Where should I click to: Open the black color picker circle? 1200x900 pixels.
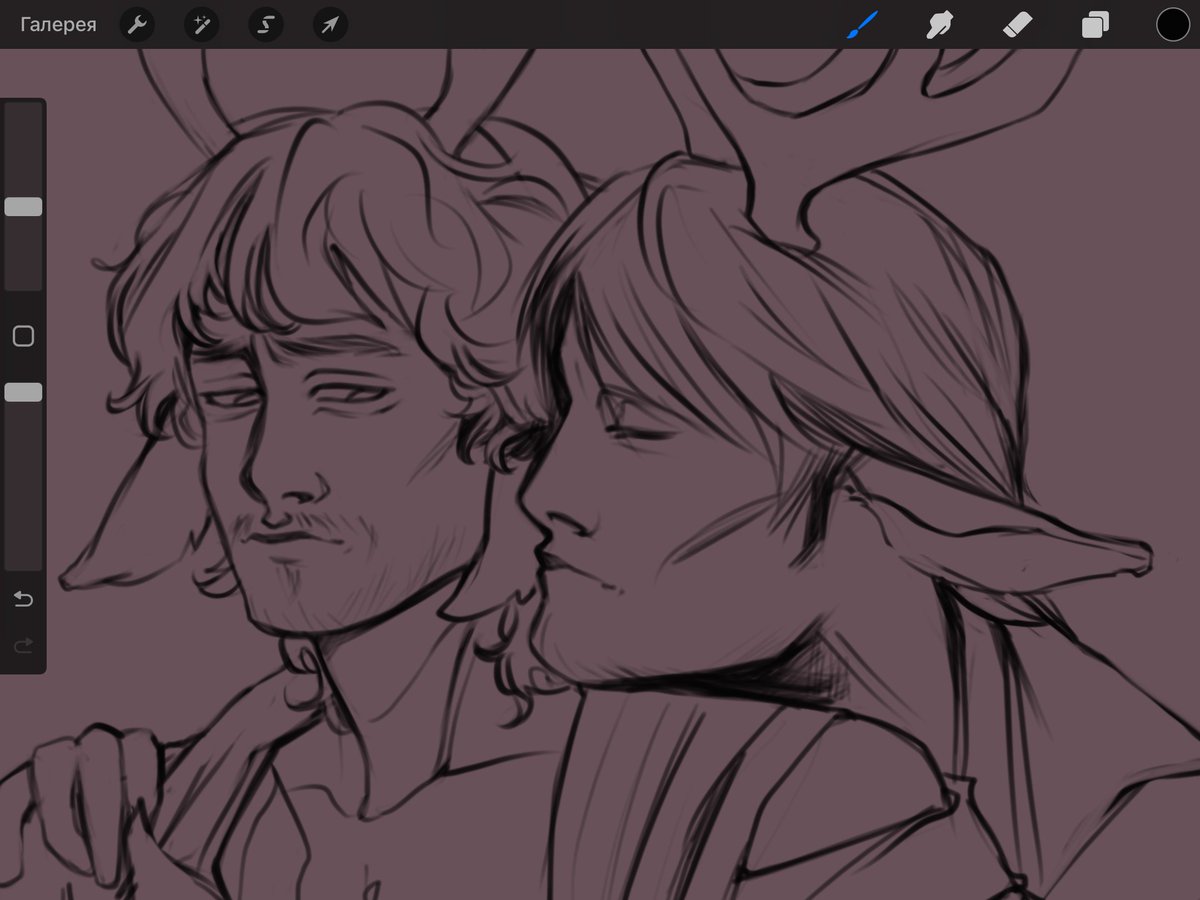1172,25
